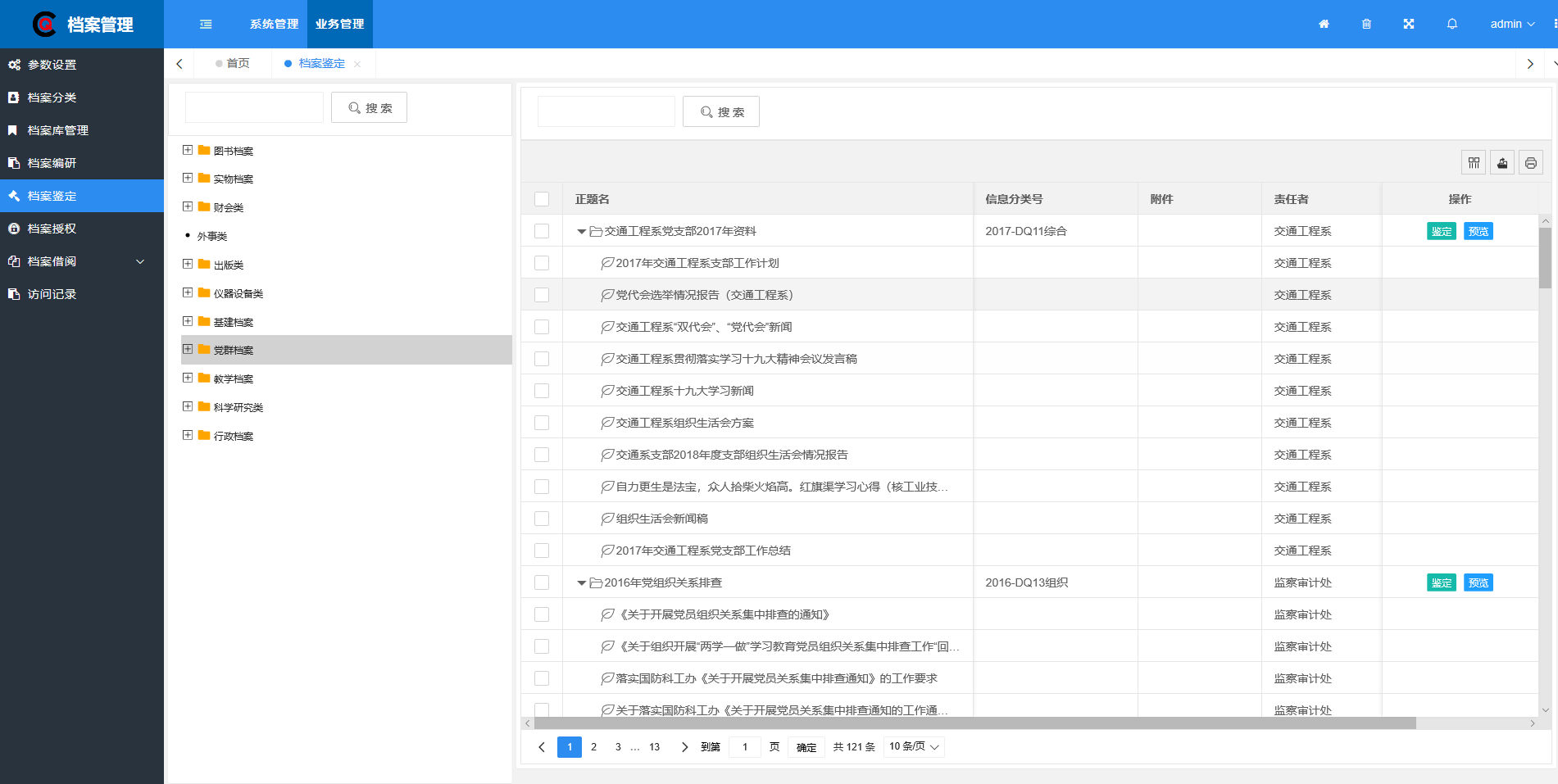This screenshot has height=784, width=1558.
Task: Change page size via 10条/页 dropdown
Action: [x=912, y=746]
